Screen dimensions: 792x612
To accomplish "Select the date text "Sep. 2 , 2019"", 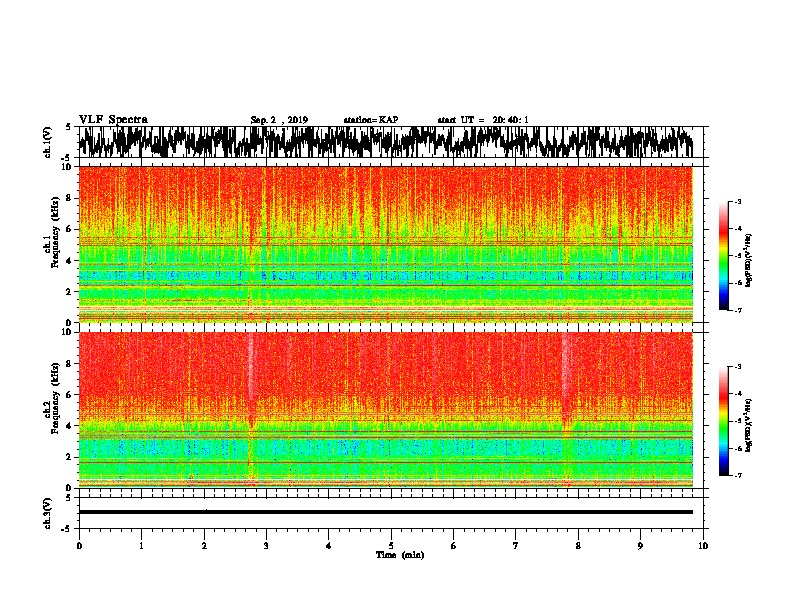I will [279, 120].
